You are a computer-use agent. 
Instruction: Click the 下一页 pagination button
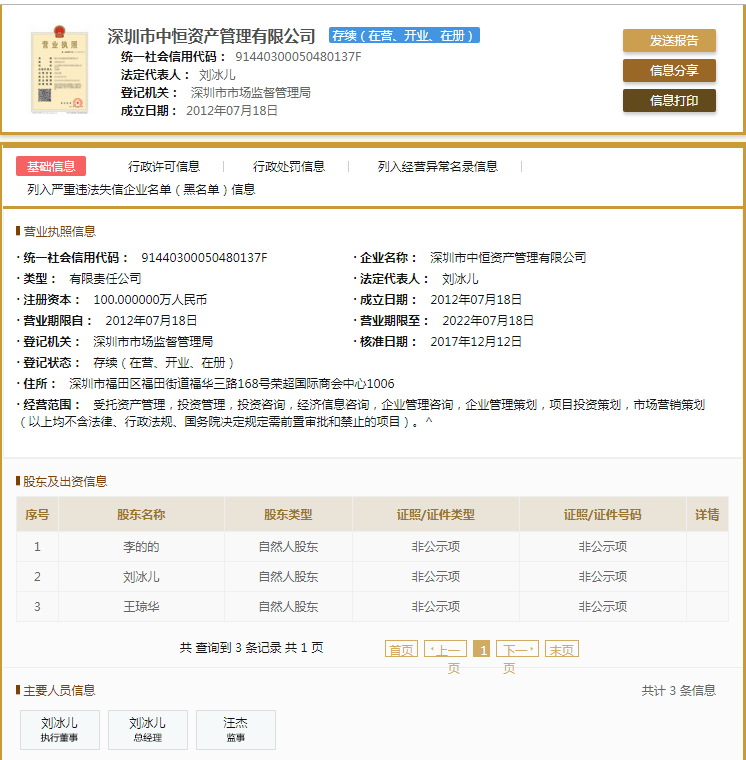(517, 650)
